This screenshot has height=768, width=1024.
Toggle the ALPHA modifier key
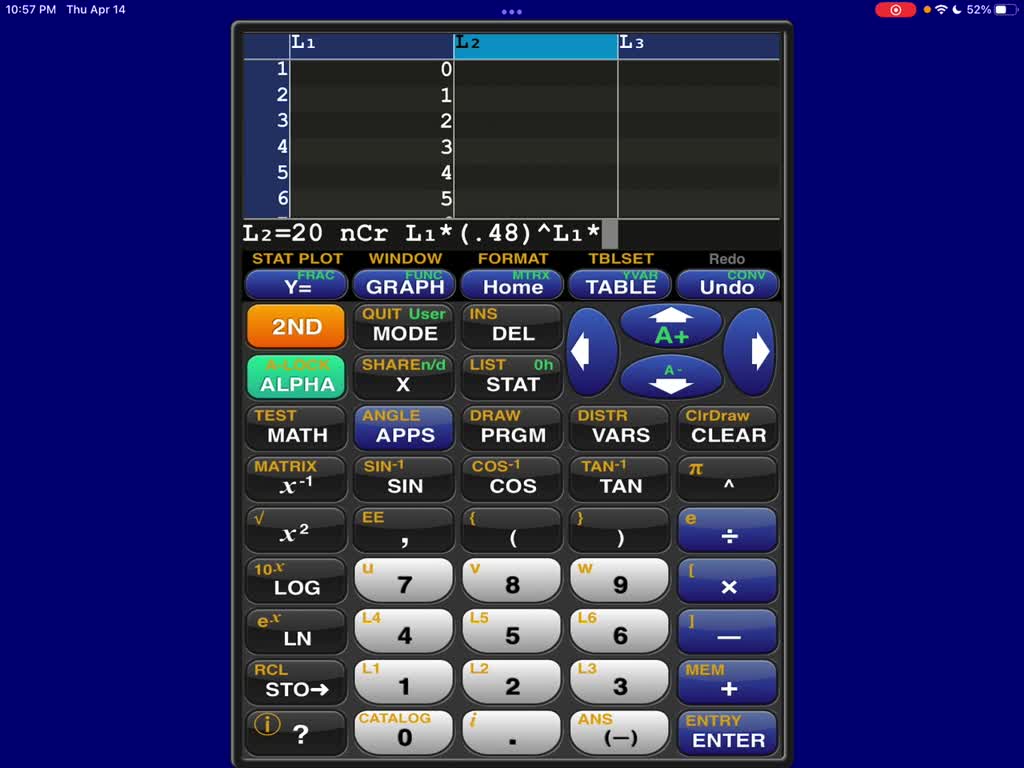coord(295,377)
